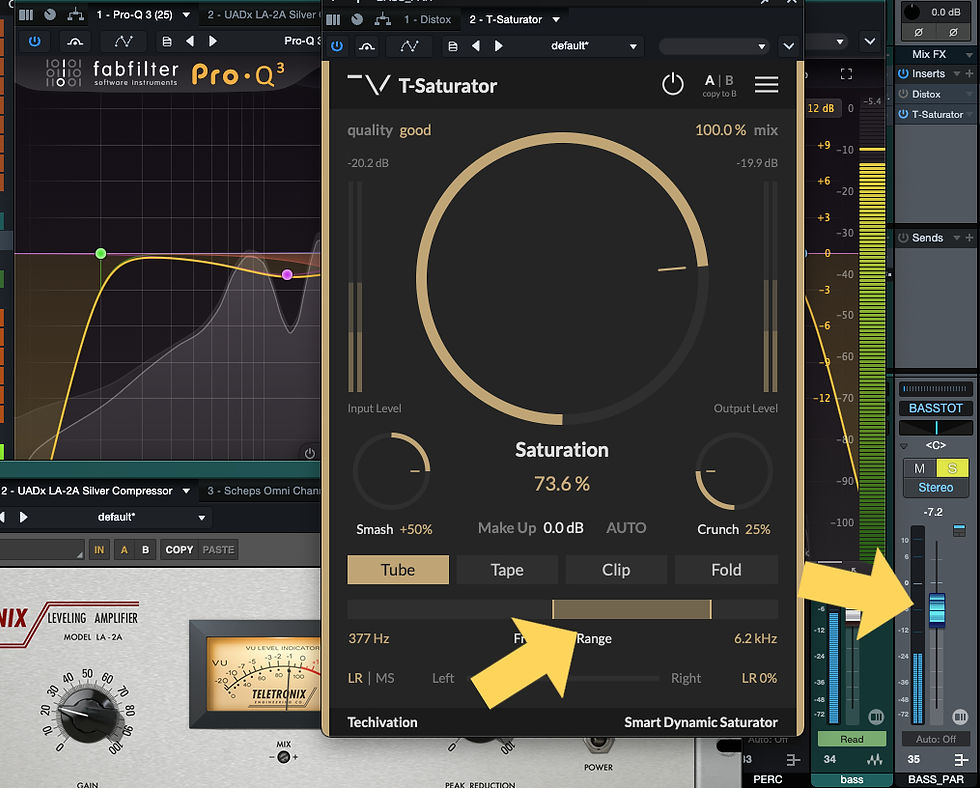Screen dimensions: 980x788
Task: Click LA-2A GAIN knob
Action: (x=86, y=714)
